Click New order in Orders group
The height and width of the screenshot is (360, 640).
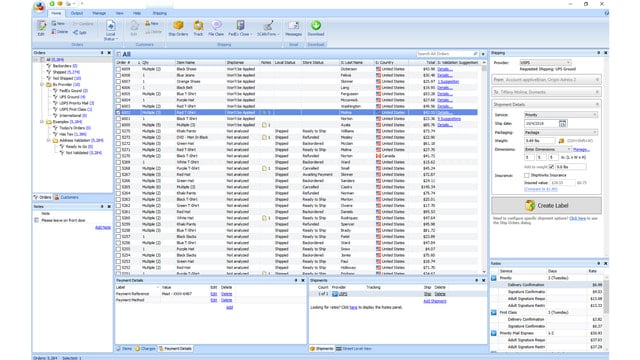coord(58,24)
